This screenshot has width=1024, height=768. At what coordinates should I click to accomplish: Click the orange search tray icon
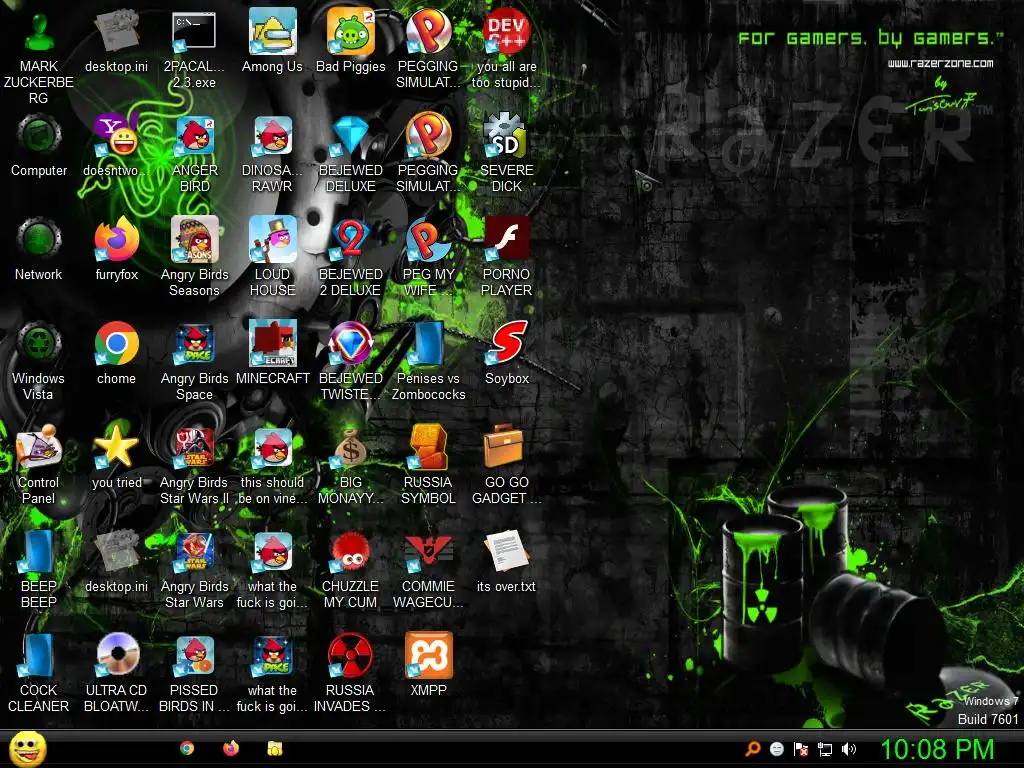[753, 749]
